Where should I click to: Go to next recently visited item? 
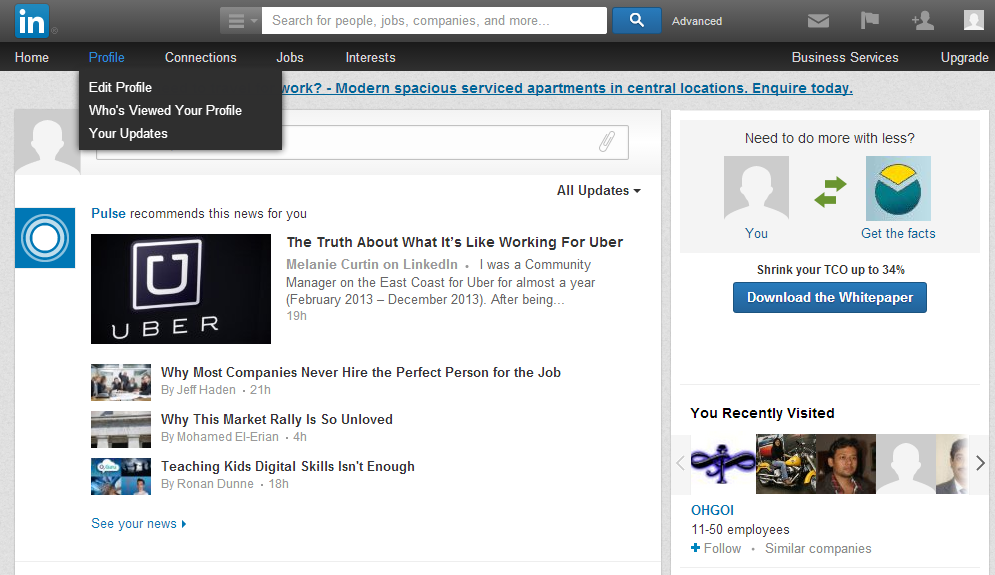pyautogui.click(x=980, y=463)
